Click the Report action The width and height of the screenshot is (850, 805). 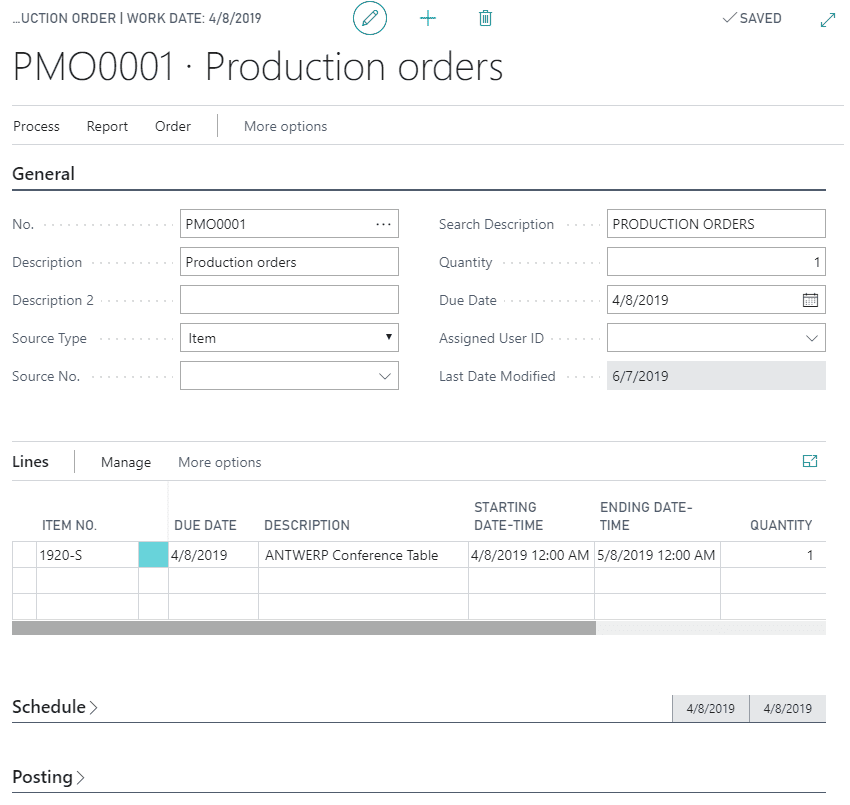click(107, 126)
